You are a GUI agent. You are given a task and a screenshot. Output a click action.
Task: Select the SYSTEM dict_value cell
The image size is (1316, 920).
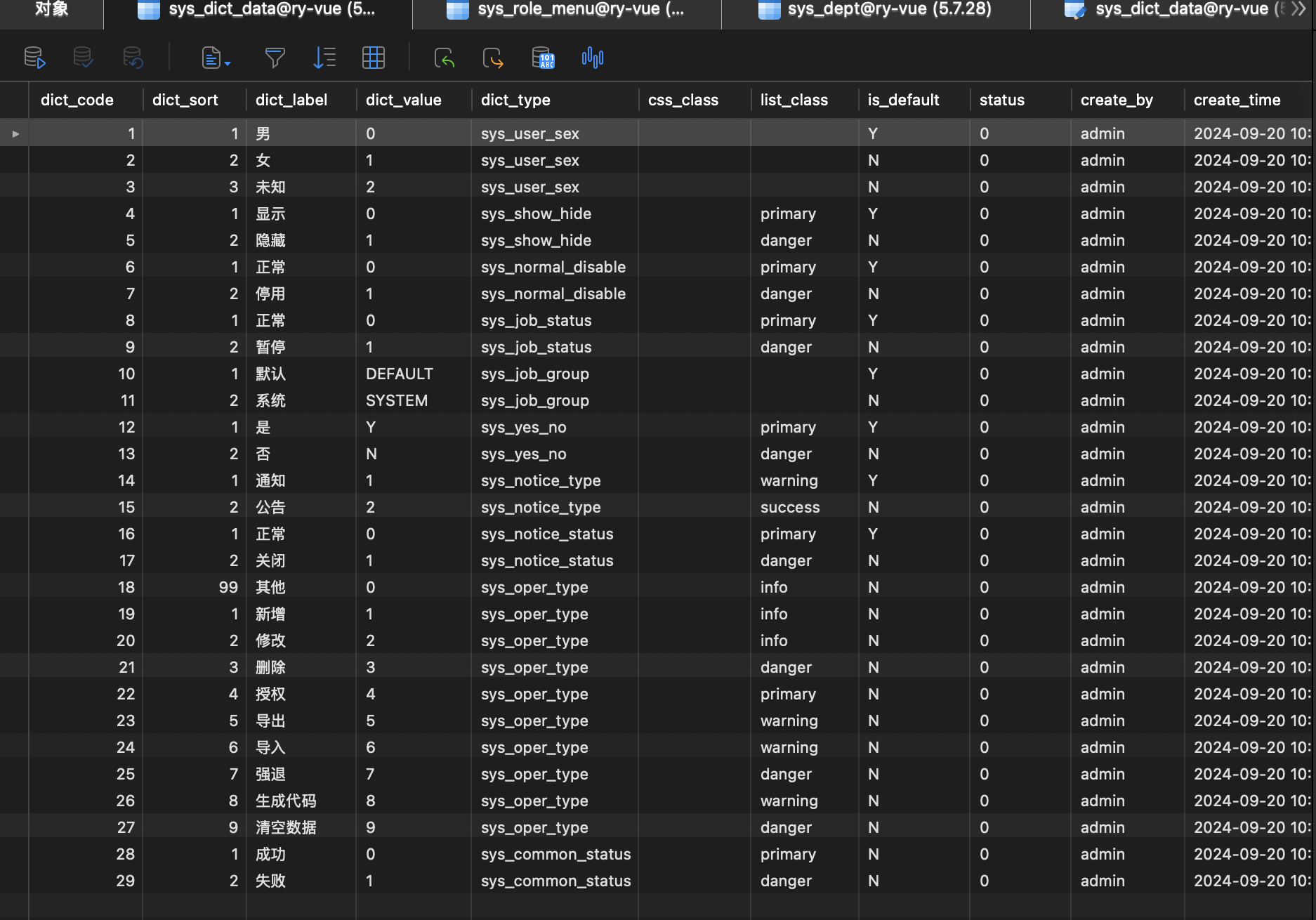click(414, 400)
